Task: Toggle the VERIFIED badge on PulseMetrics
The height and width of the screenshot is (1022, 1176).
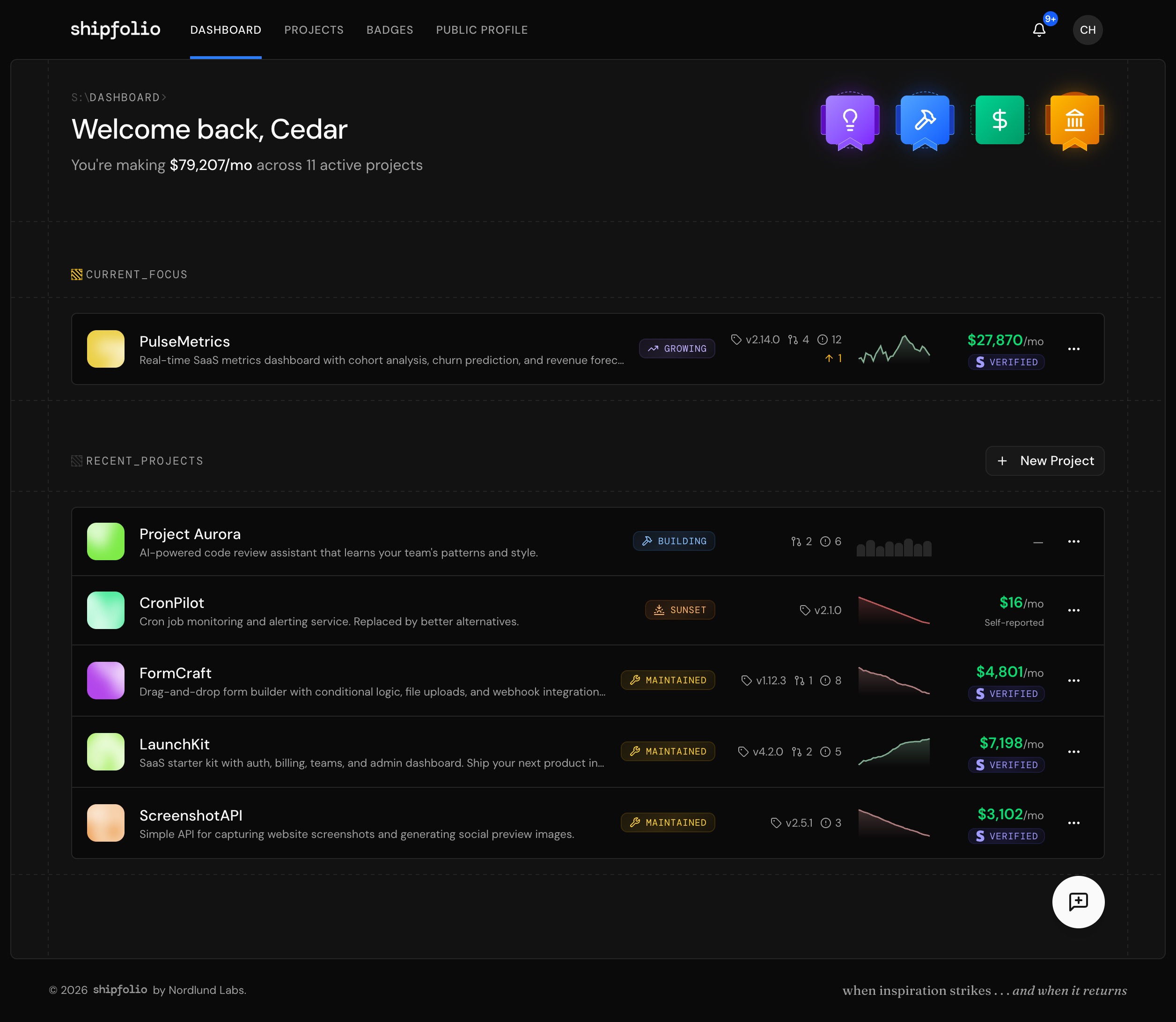Action: (x=1006, y=362)
